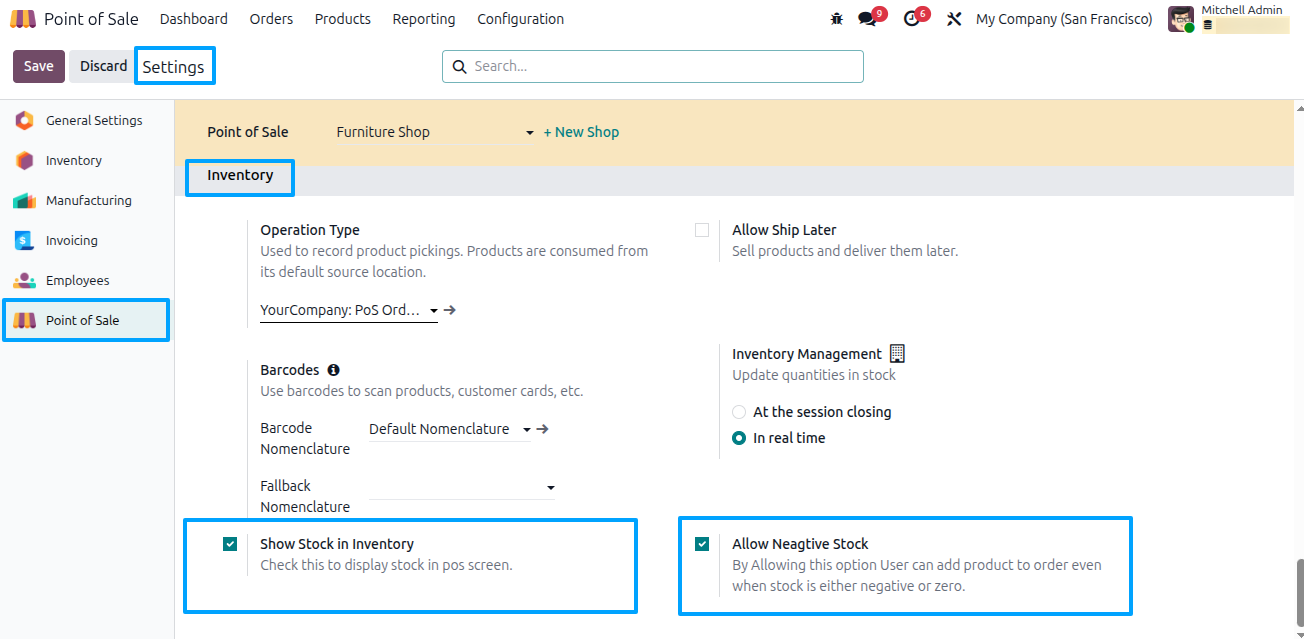Image resolution: width=1304 pixels, height=639 pixels.
Task: Open the Reporting menu
Action: (423, 19)
